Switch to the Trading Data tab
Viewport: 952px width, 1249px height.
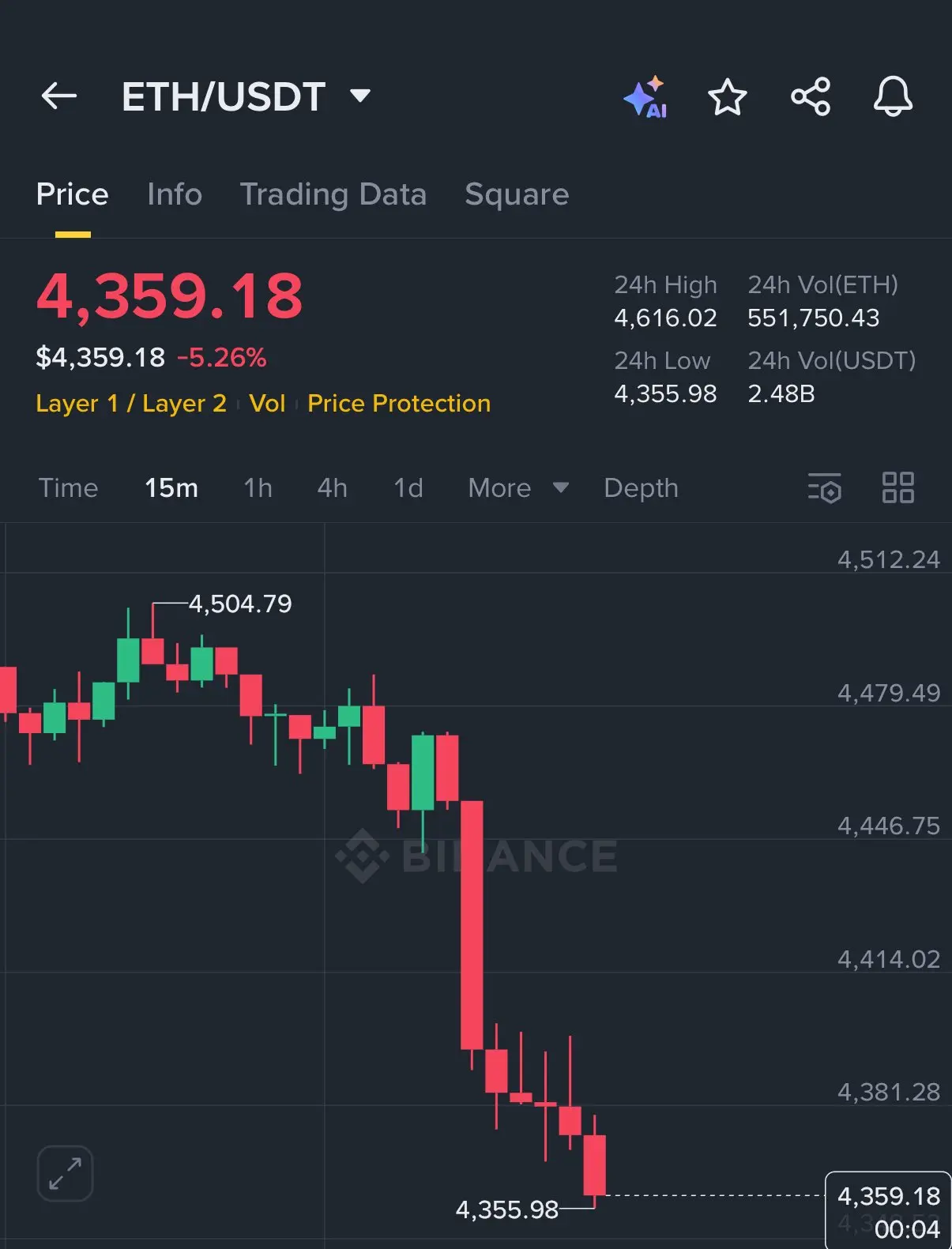tap(333, 195)
